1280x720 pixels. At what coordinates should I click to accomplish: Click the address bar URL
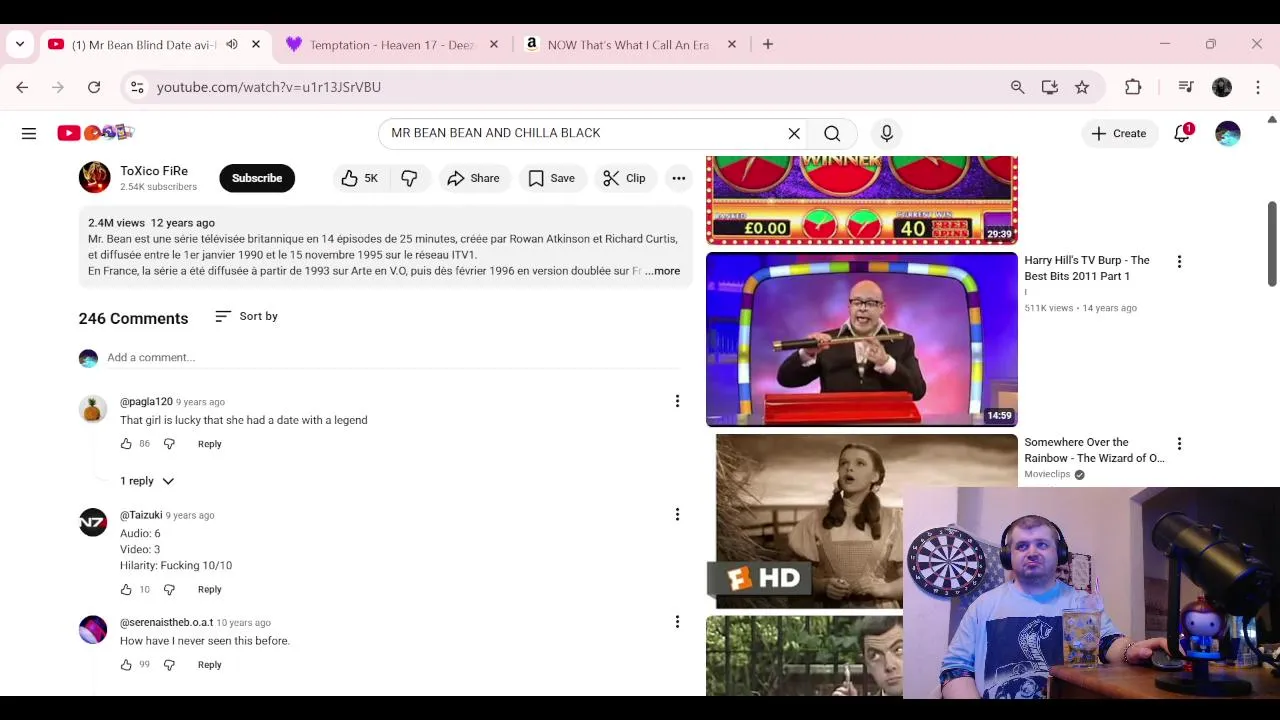pos(269,87)
